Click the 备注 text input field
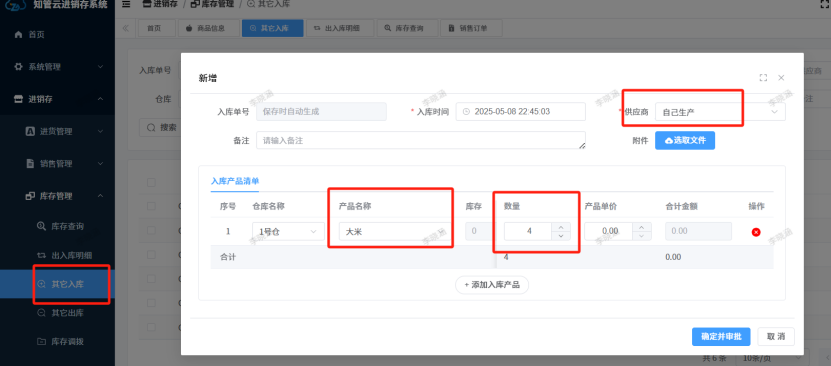The width and height of the screenshot is (831, 366). (x=421, y=140)
